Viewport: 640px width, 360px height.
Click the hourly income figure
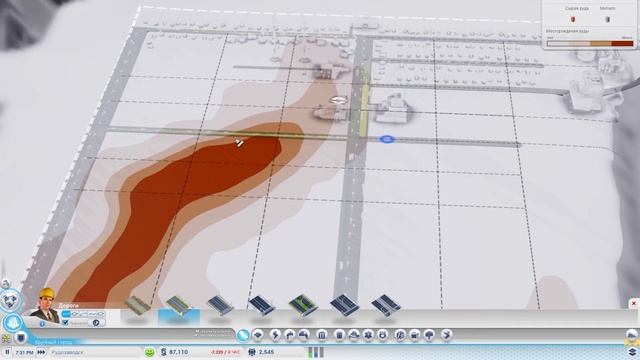(x=225, y=352)
